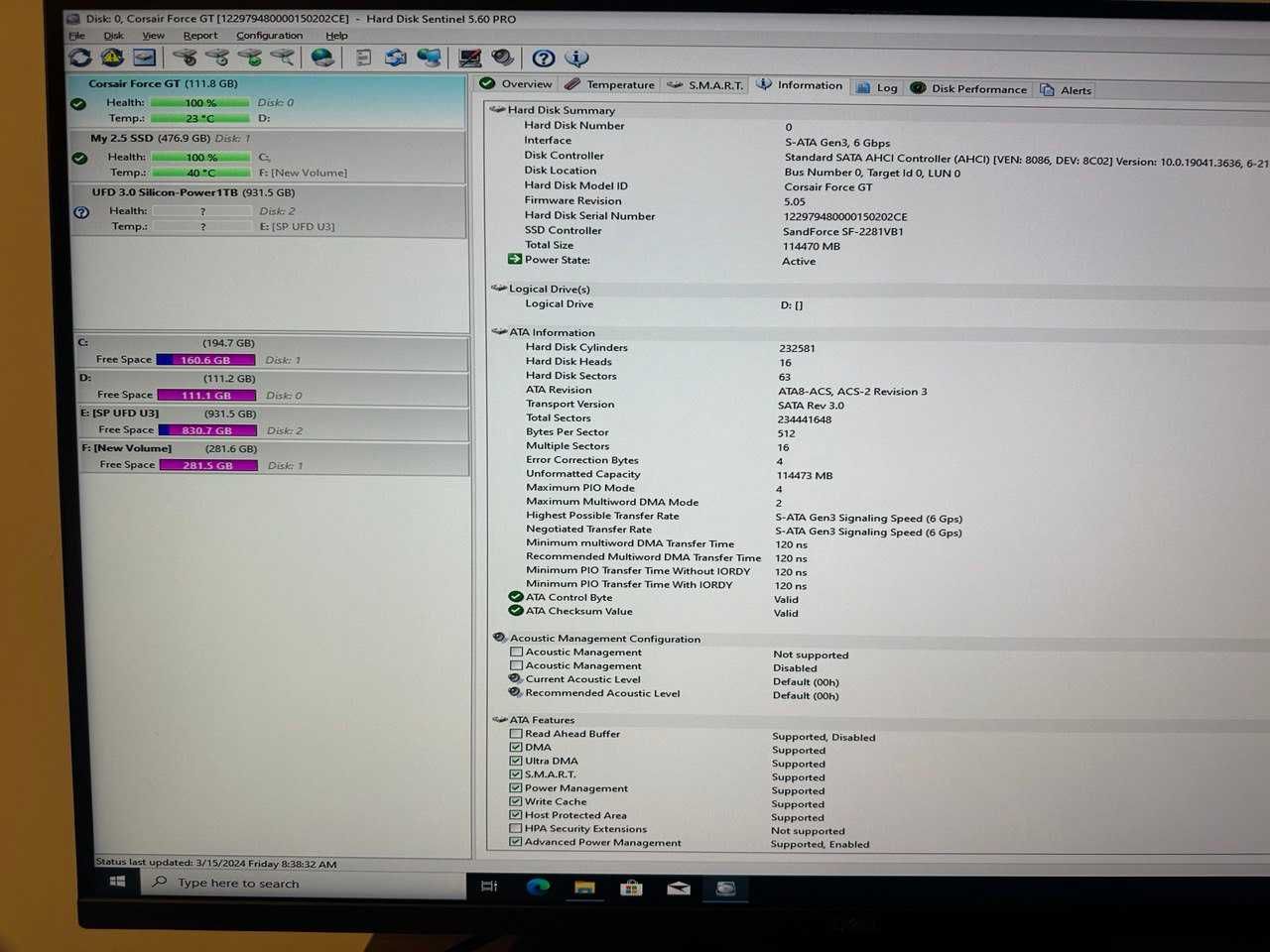Screen dimensions: 1270x952
Task: Toggle the S.M.A.R.T. feature checkbox
Action: pyautogui.click(x=516, y=774)
